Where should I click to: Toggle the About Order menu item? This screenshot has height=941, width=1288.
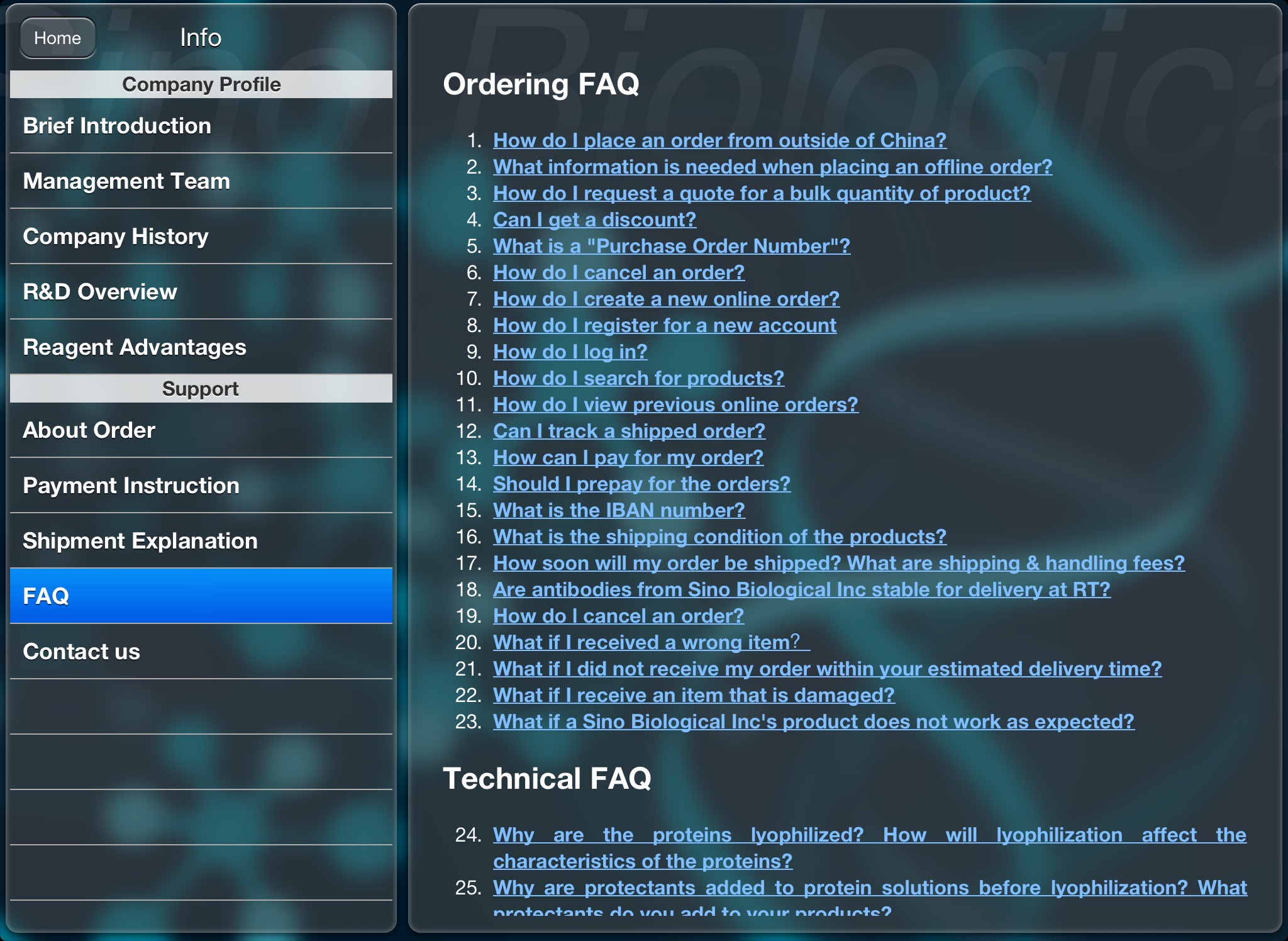point(200,430)
